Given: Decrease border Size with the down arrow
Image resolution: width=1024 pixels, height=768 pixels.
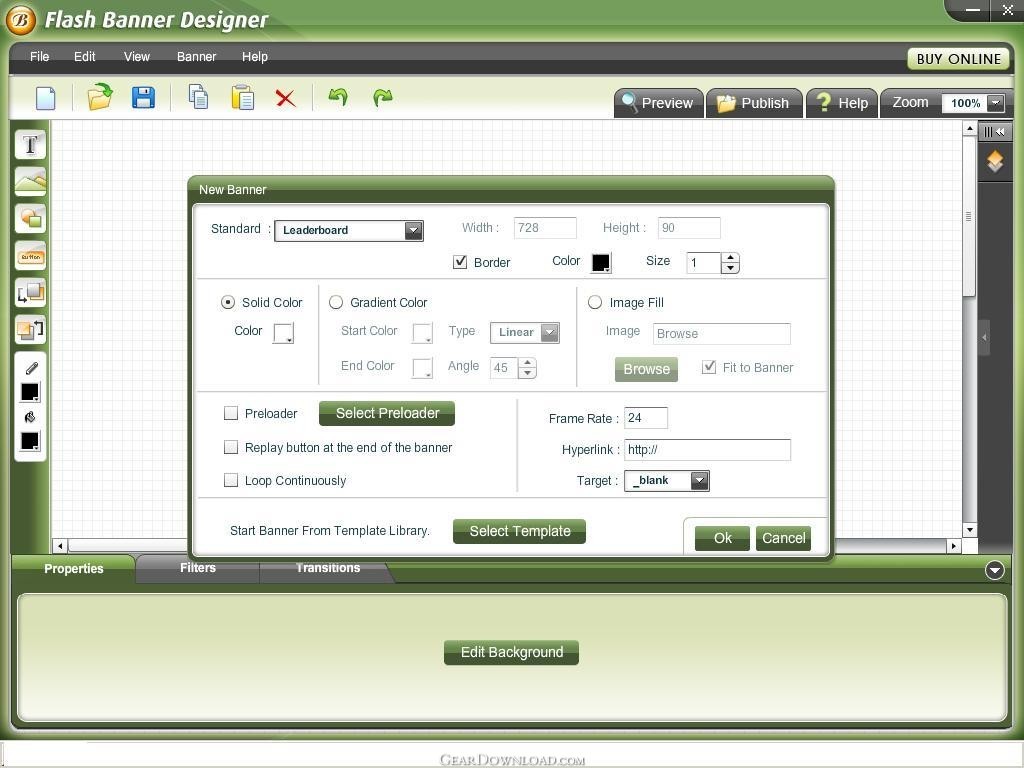Looking at the screenshot, I should (730, 268).
